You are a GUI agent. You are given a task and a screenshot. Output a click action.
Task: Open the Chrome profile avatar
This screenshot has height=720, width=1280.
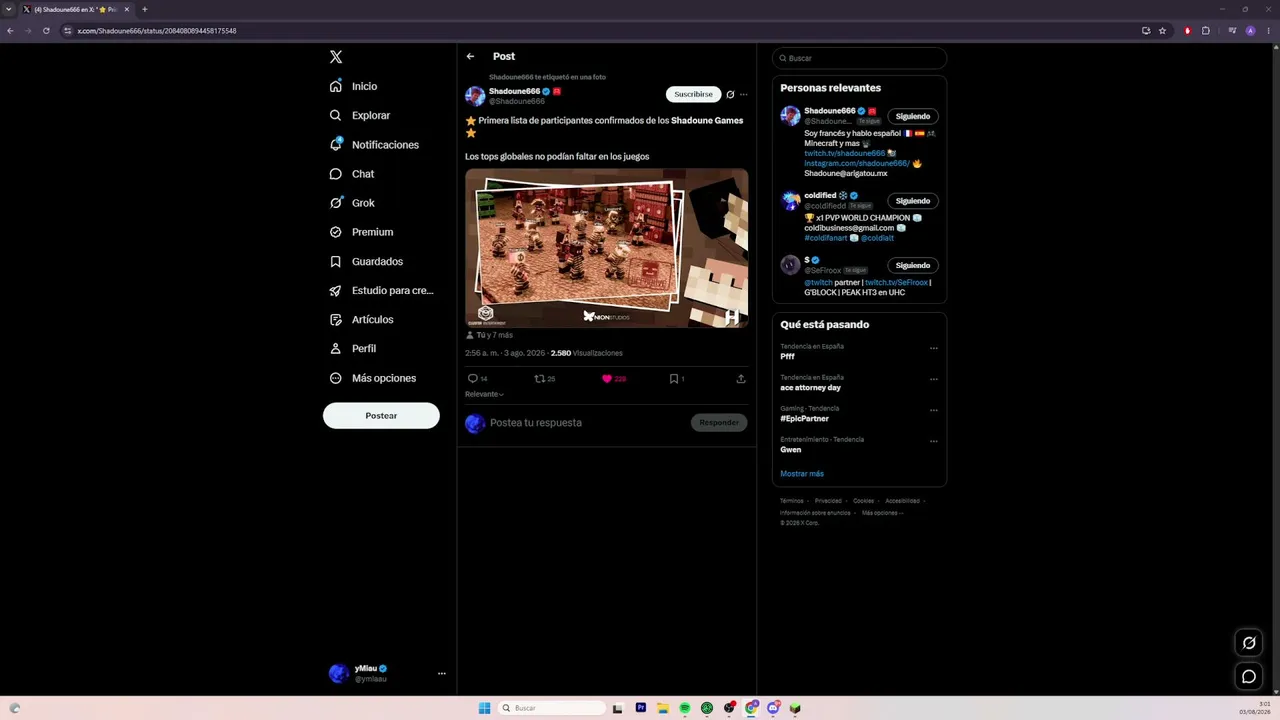pos(1250,31)
